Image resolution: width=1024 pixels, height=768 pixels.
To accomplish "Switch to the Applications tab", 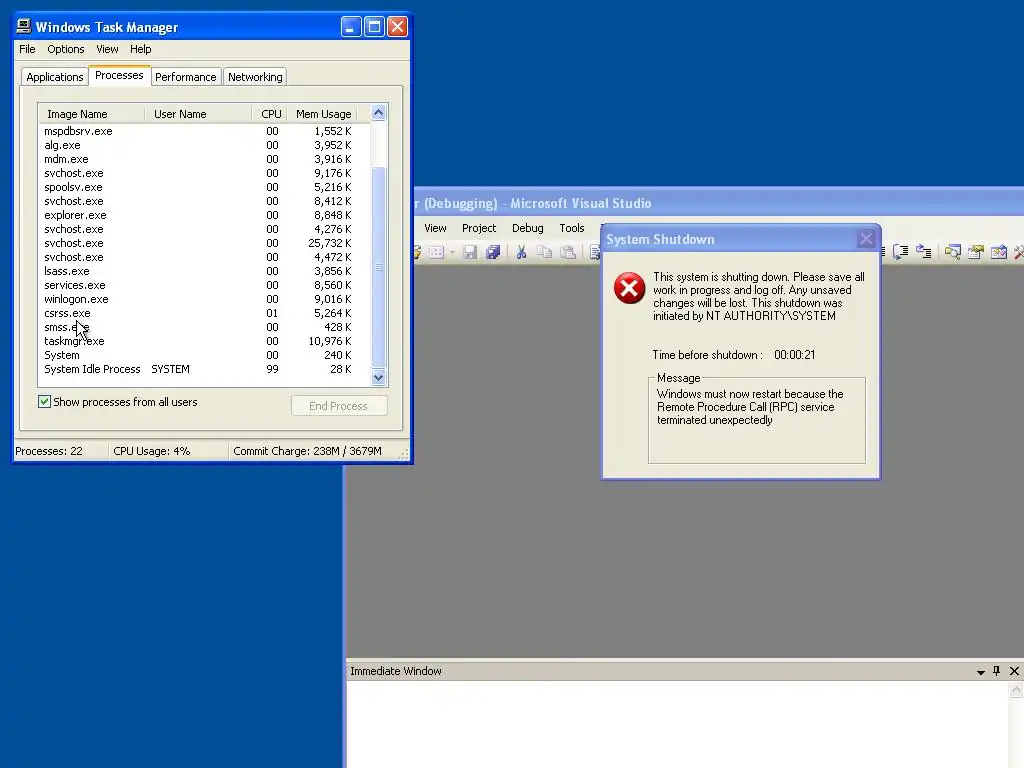I will 55,77.
